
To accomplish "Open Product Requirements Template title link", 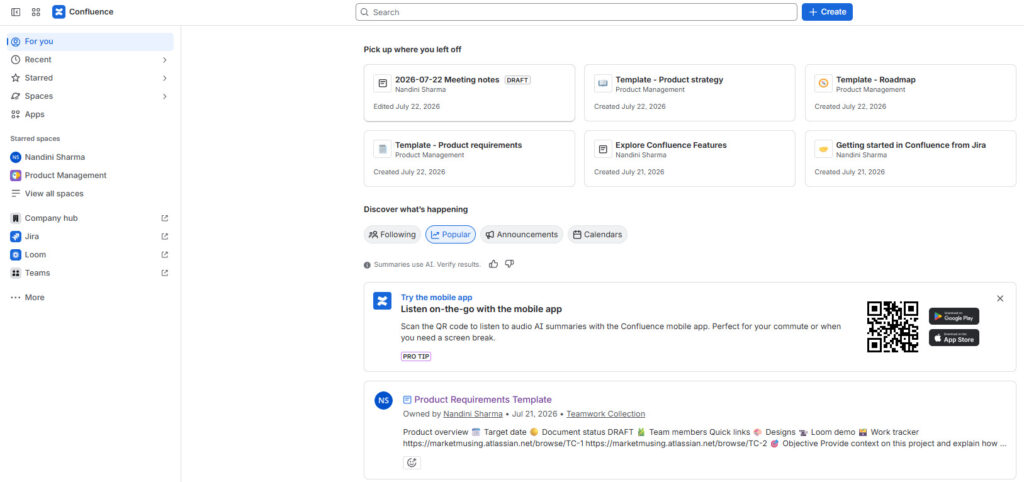I will click(483, 400).
